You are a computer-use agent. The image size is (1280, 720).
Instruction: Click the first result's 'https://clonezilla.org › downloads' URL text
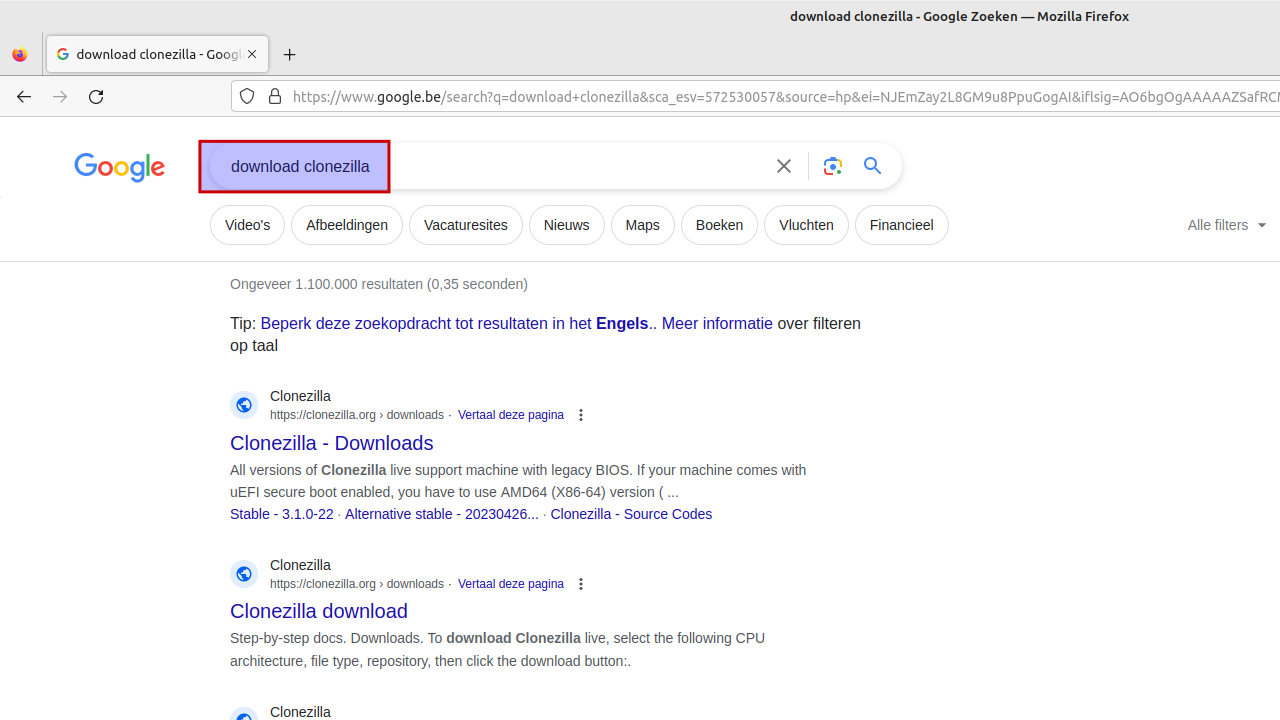[x=357, y=415]
